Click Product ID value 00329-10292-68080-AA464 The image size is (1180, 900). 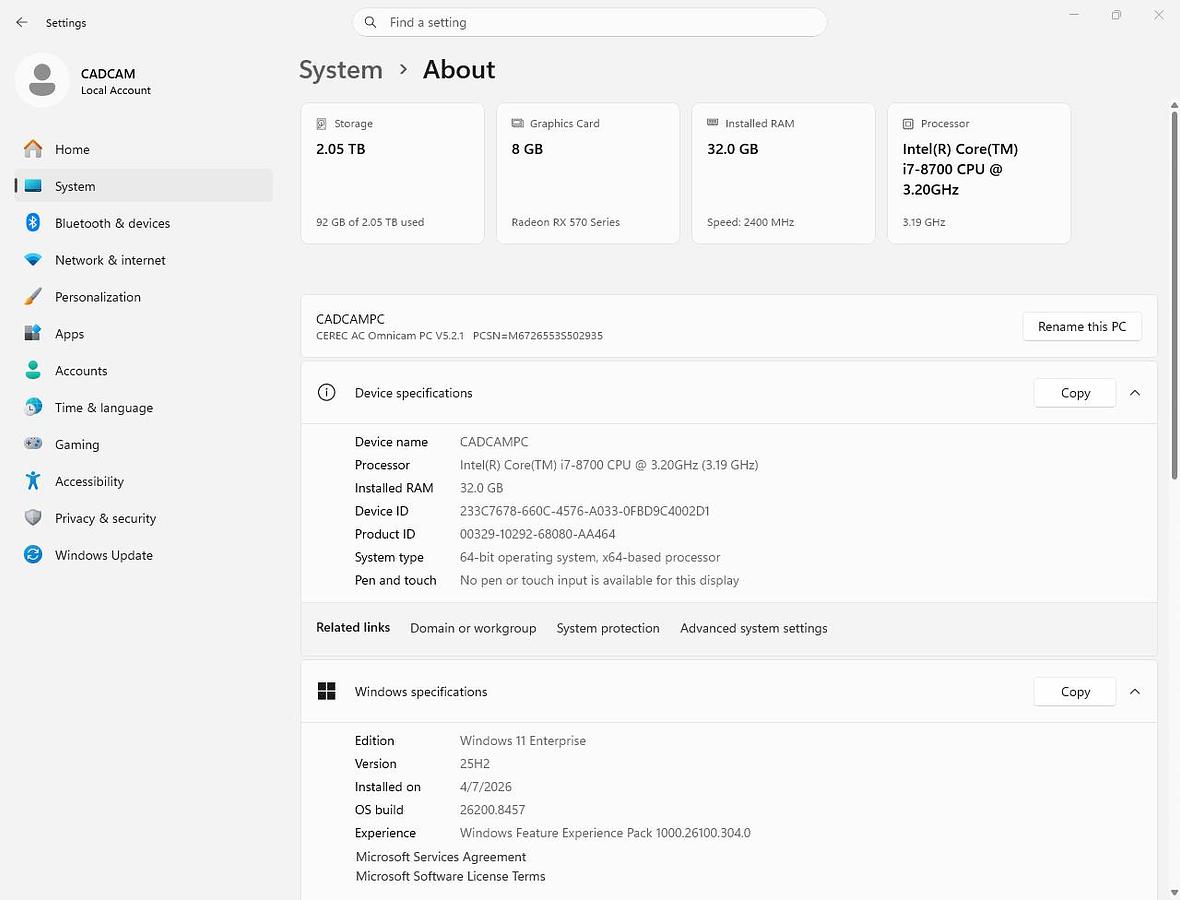[537, 534]
